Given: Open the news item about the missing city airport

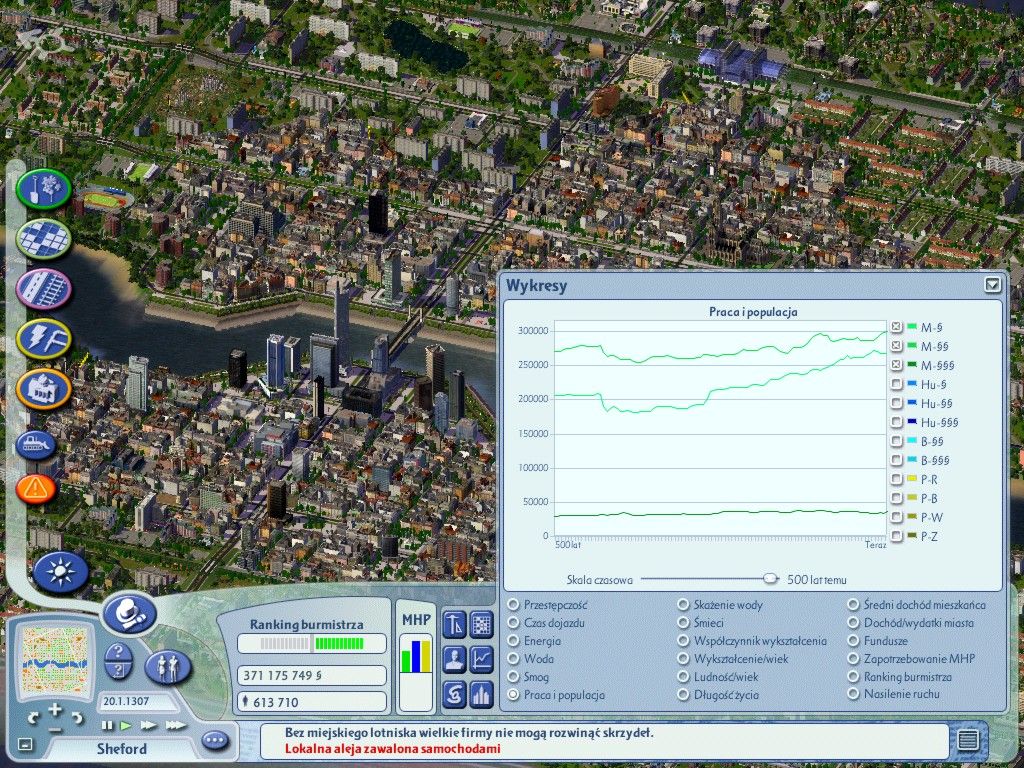Looking at the screenshot, I should pyautogui.click(x=469, y=733).
